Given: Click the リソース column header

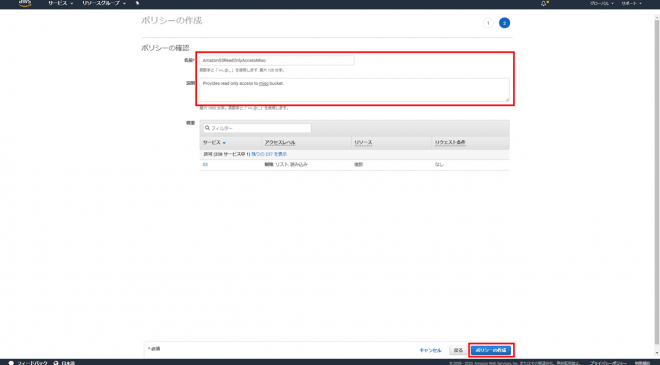Looking at the screenshot, I should (363, 143).
